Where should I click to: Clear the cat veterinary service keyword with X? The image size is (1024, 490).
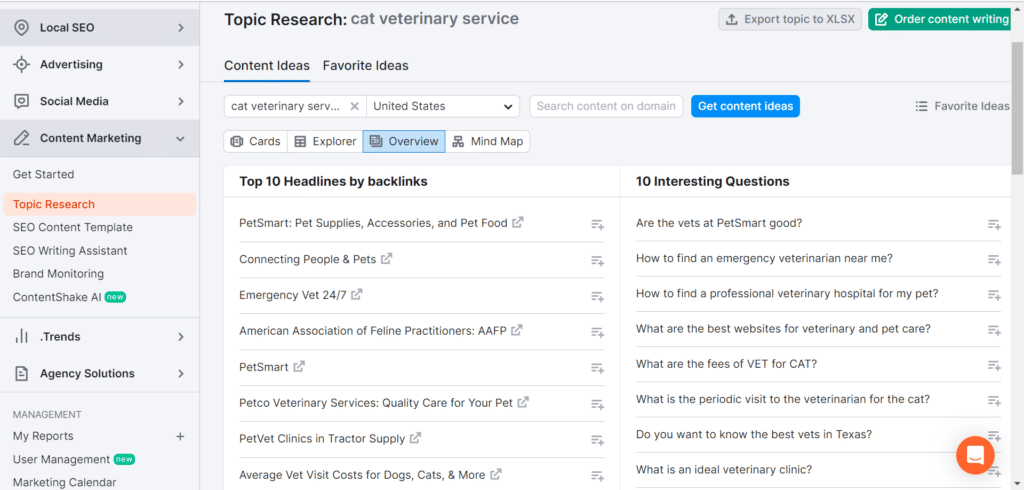[x=354, y=106]
